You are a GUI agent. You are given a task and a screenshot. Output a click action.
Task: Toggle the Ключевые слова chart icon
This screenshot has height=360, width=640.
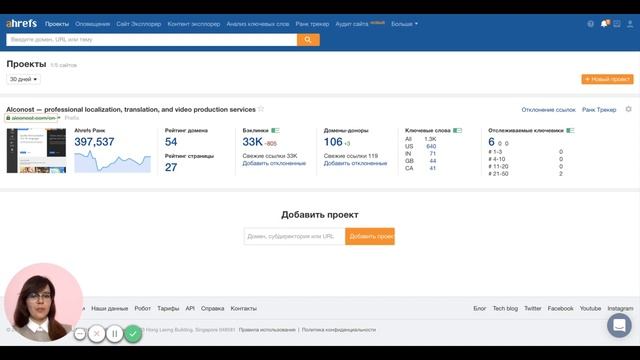tap(458, 130)
